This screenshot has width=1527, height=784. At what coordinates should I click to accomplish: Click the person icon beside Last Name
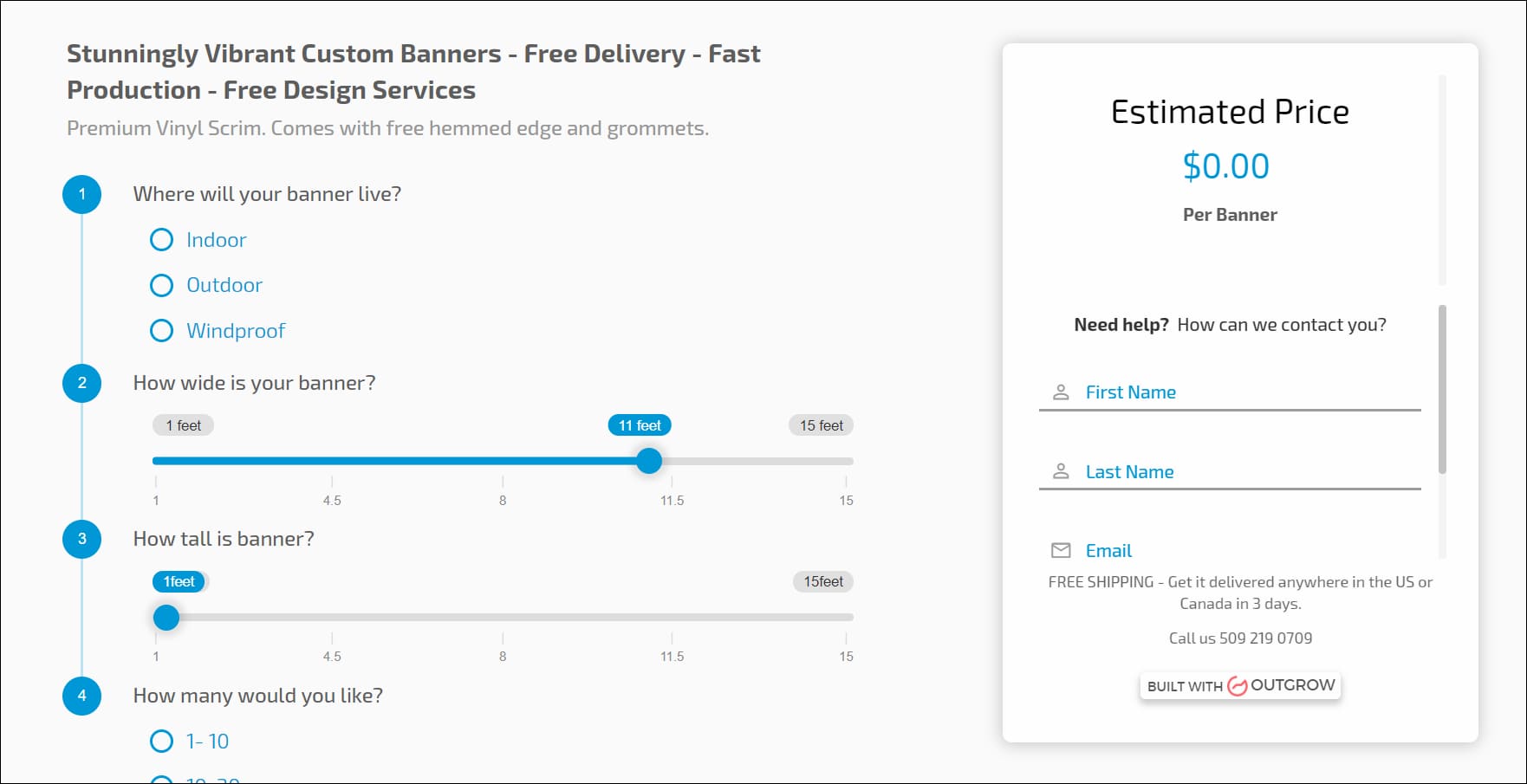tap(1061, 472)
